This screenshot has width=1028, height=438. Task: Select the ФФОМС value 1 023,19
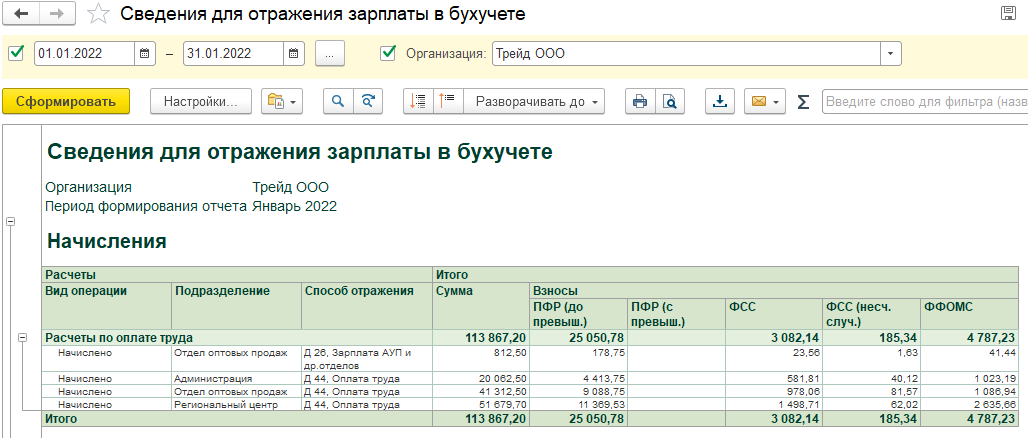point(970,378)
